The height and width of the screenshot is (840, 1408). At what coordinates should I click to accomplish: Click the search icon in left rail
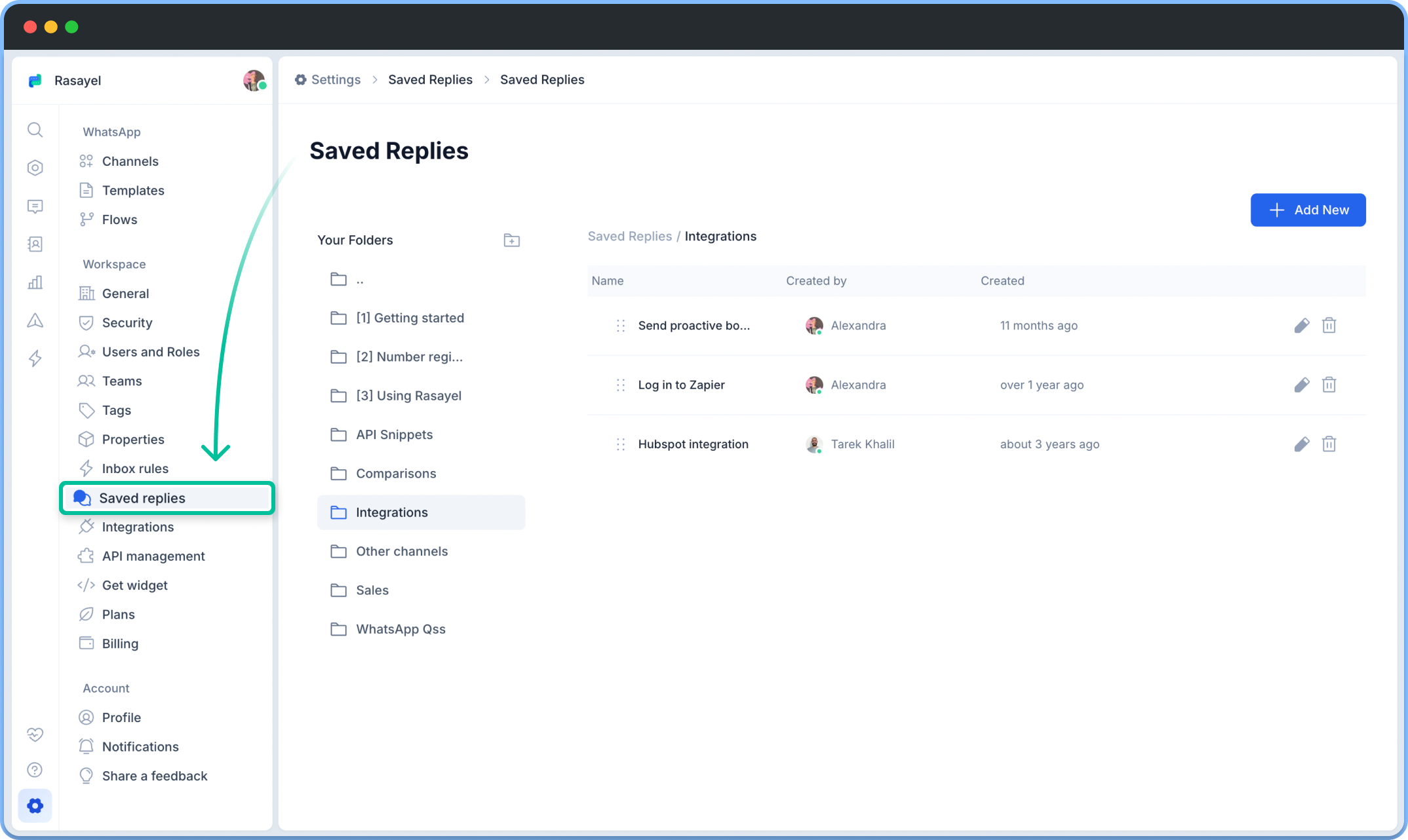35,130
